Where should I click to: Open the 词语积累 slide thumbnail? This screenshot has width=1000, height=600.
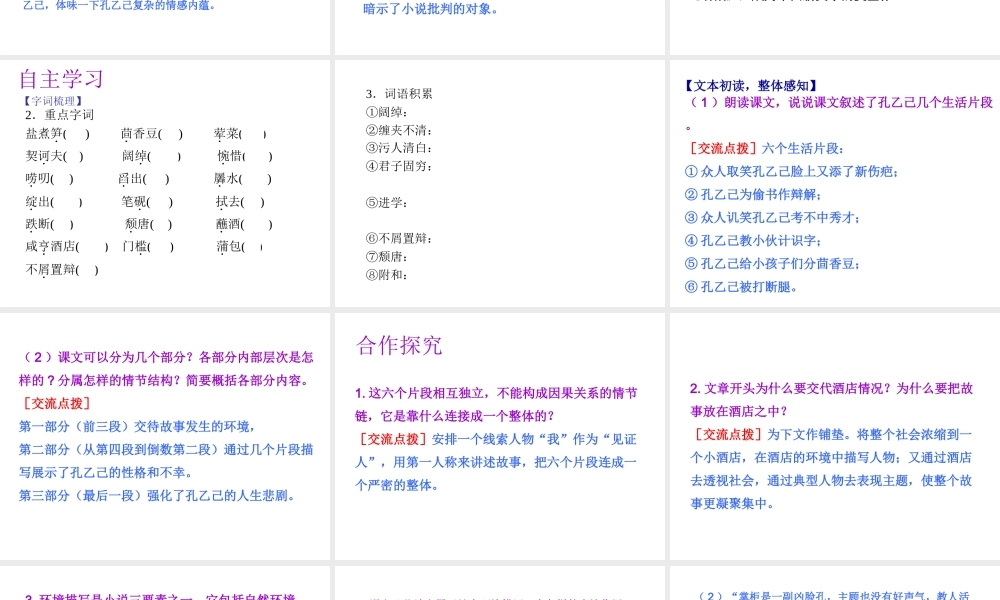pyautogui.click(x=499, y=183)
